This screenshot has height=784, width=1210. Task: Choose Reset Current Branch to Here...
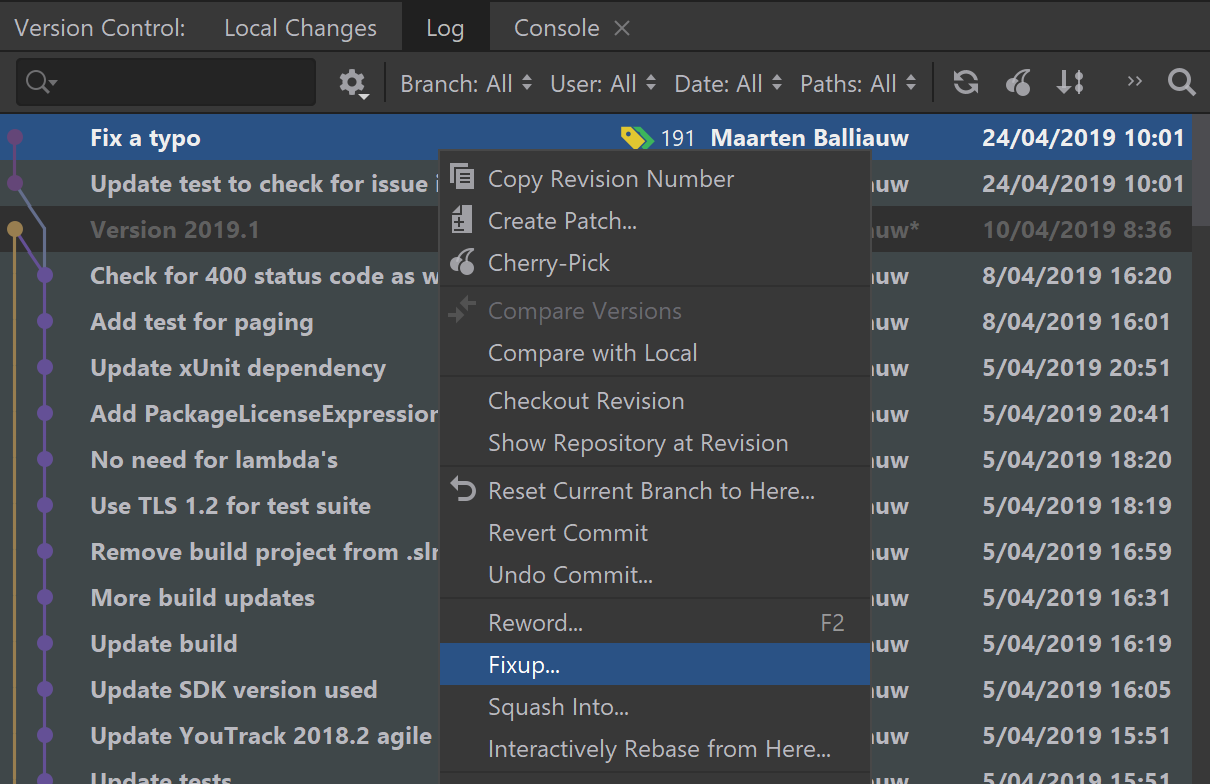point(651,491)
